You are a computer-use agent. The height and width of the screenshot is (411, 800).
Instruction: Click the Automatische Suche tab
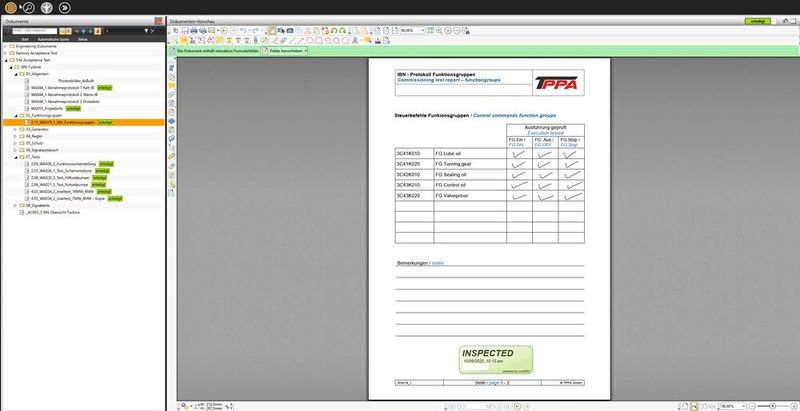53,39
